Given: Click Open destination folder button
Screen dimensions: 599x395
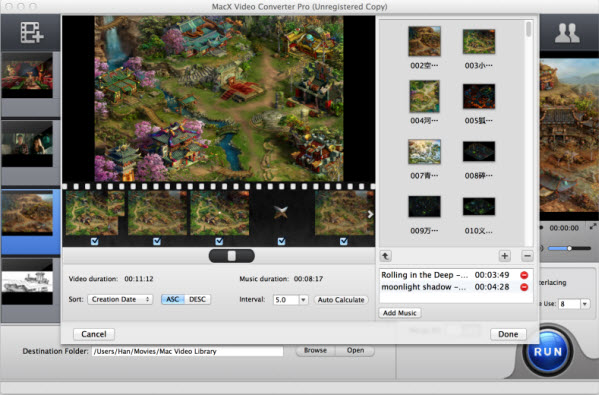Looking at the screenshot, I should coord(355,350).
